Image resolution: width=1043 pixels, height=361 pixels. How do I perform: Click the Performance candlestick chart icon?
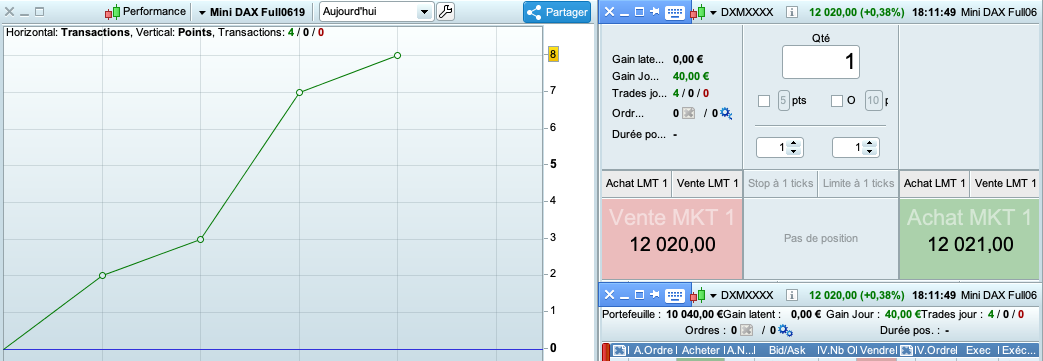pyautogui.click(x=113, y=12)
